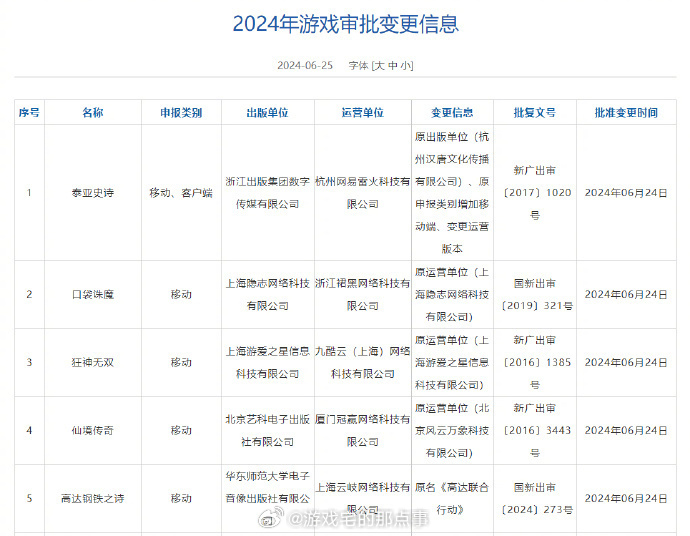Click serial number 5 cell
Viewport: 690px width, 536px height.
click(29, 499)
